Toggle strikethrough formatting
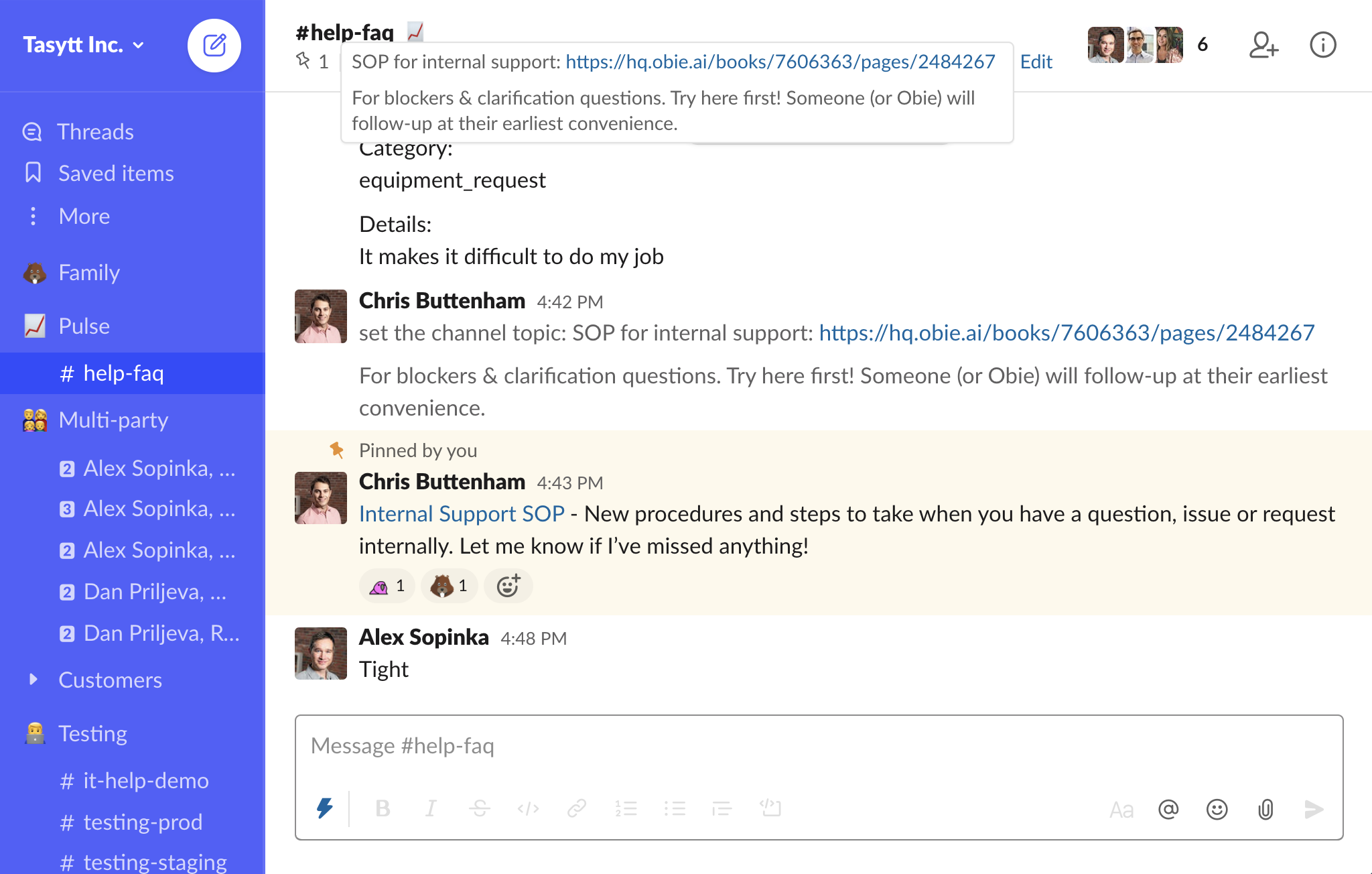The height and width of the screenshot is (874, 1372). (x=479, y=808)
